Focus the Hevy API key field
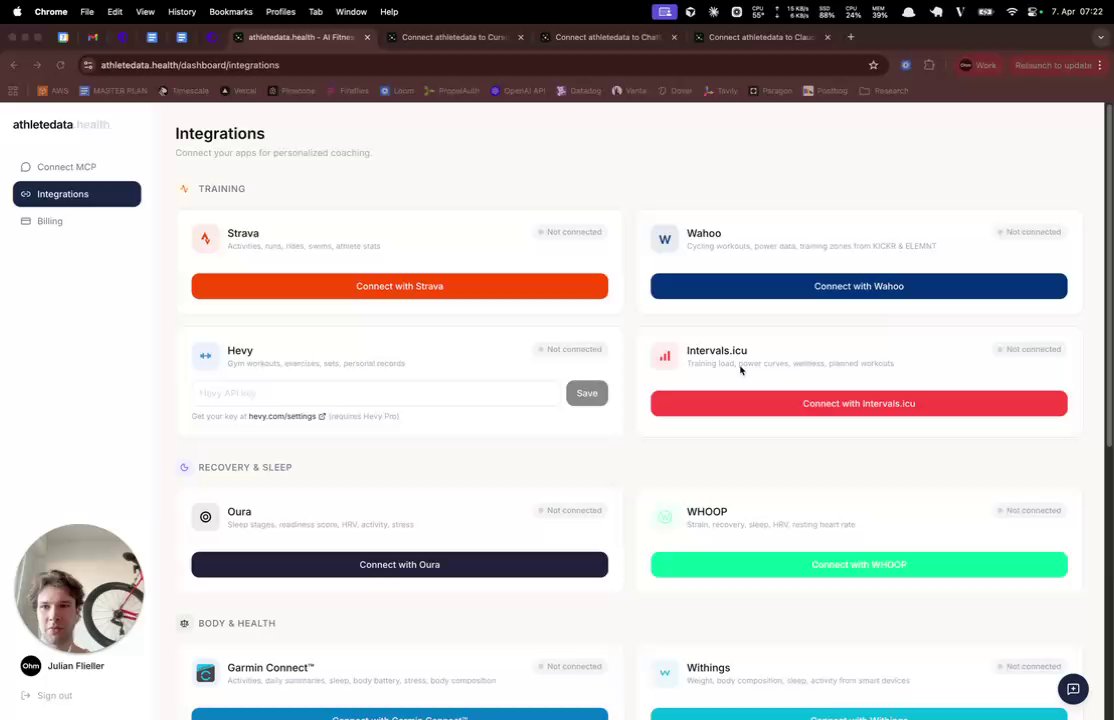1114x720 pixels. click(x=376, y=393)
